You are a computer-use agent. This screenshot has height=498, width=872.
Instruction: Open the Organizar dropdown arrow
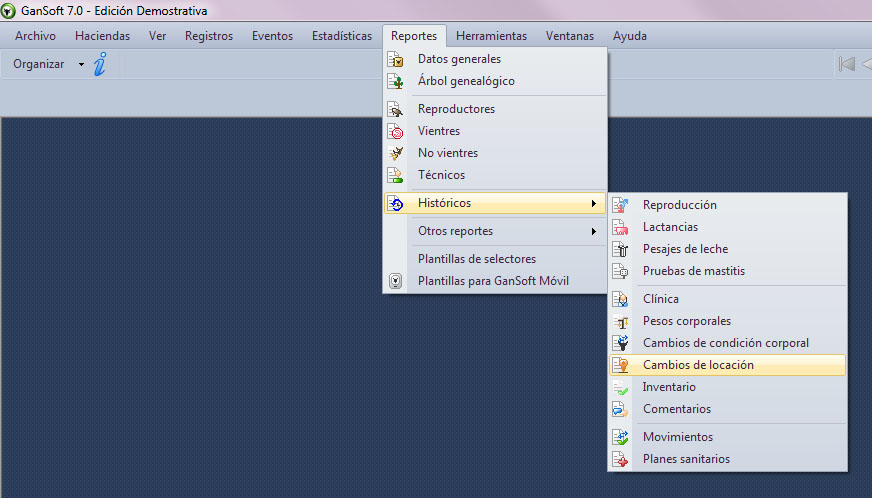tap(81, 65)
